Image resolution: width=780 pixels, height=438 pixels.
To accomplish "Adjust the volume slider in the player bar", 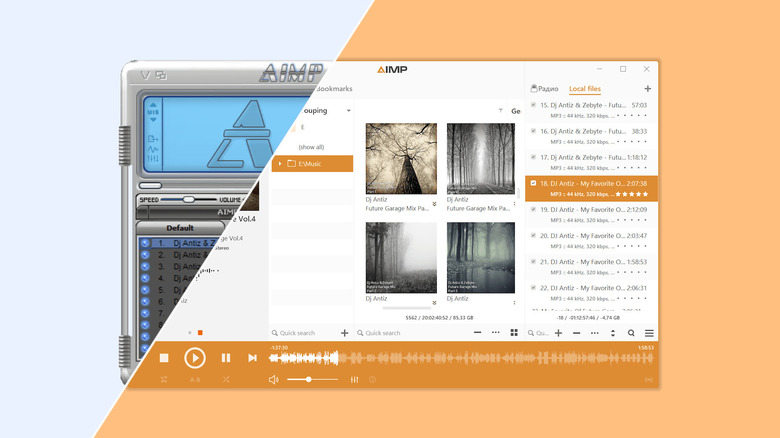I will point(309,380).
